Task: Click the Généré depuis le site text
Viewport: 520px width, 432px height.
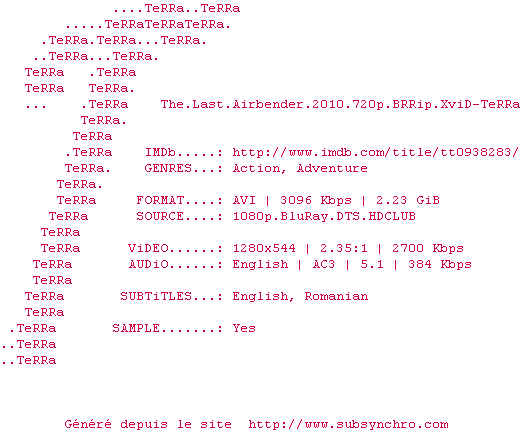Action: tap(148, 424)
